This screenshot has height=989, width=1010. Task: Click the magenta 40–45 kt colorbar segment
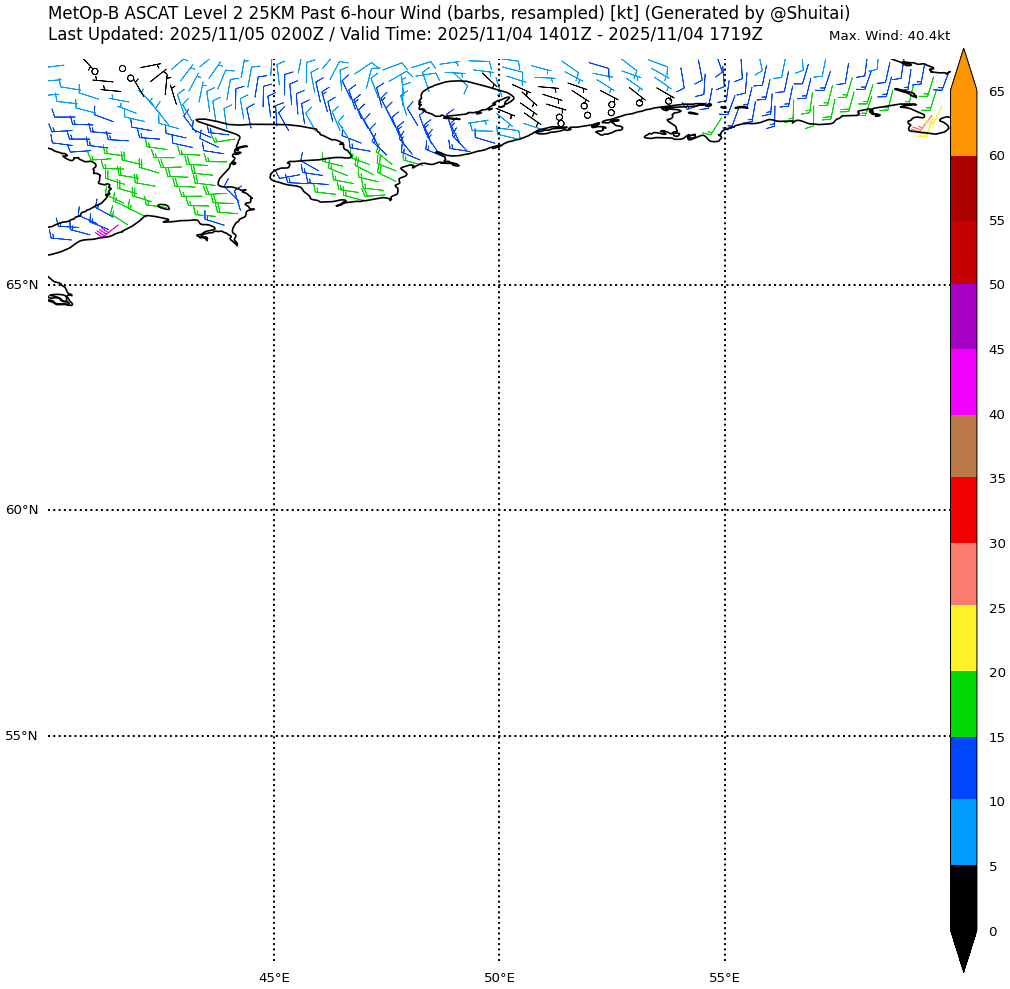coord(963,382)
